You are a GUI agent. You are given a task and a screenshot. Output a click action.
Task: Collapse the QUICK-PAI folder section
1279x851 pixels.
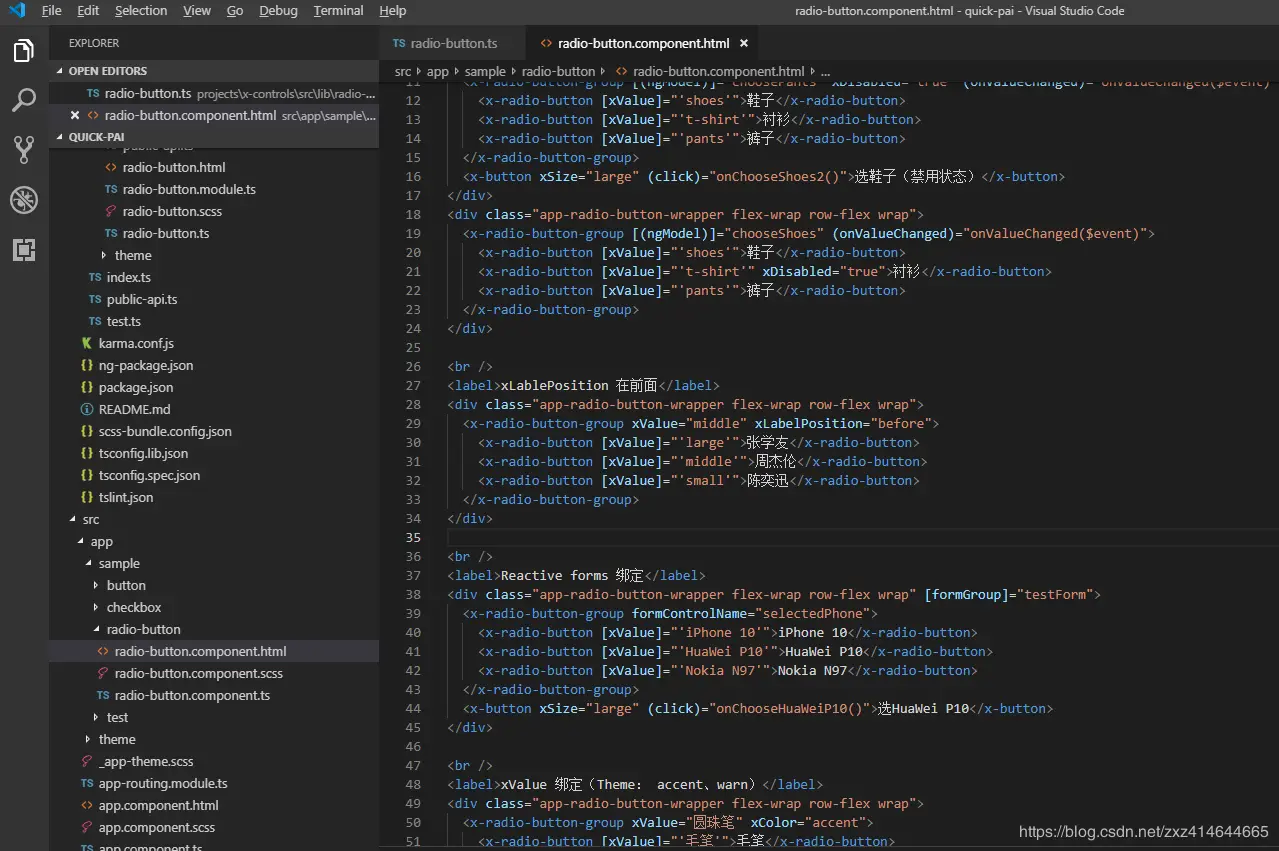click(96, 137)
